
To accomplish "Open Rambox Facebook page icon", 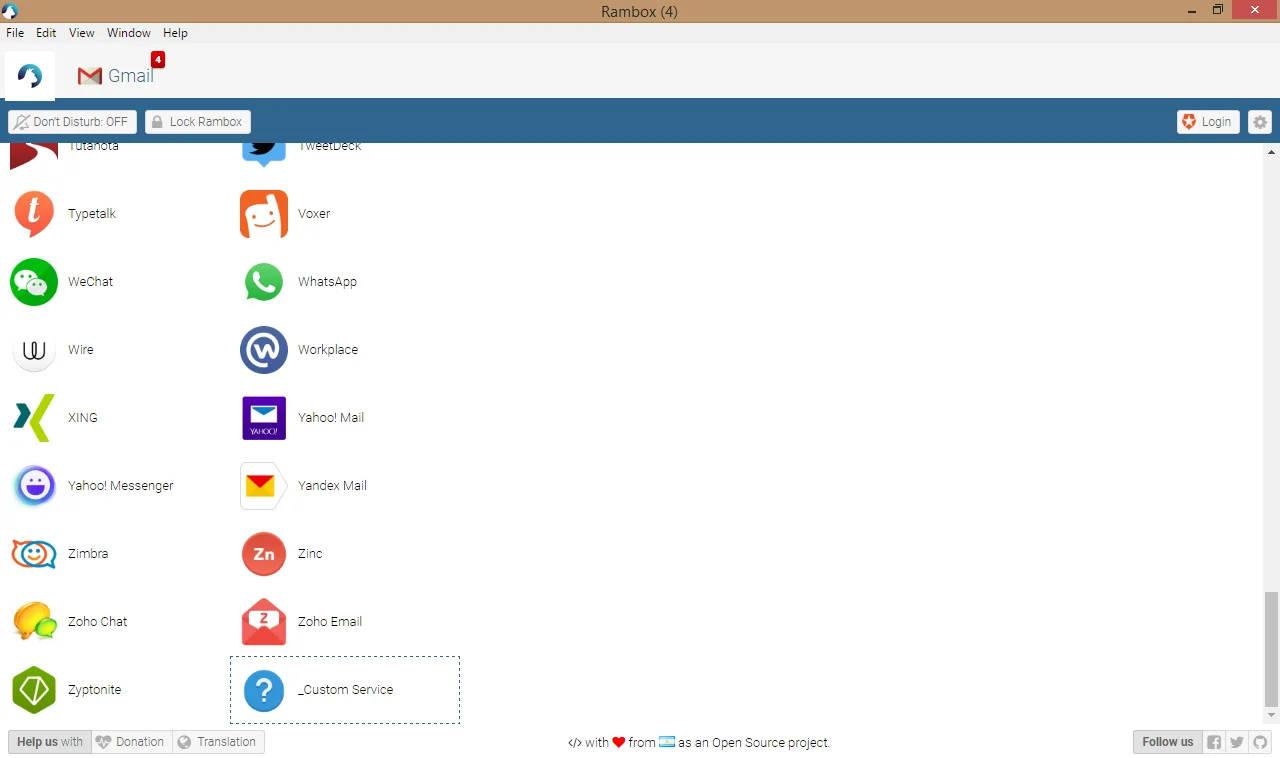I will [1214, 742].
